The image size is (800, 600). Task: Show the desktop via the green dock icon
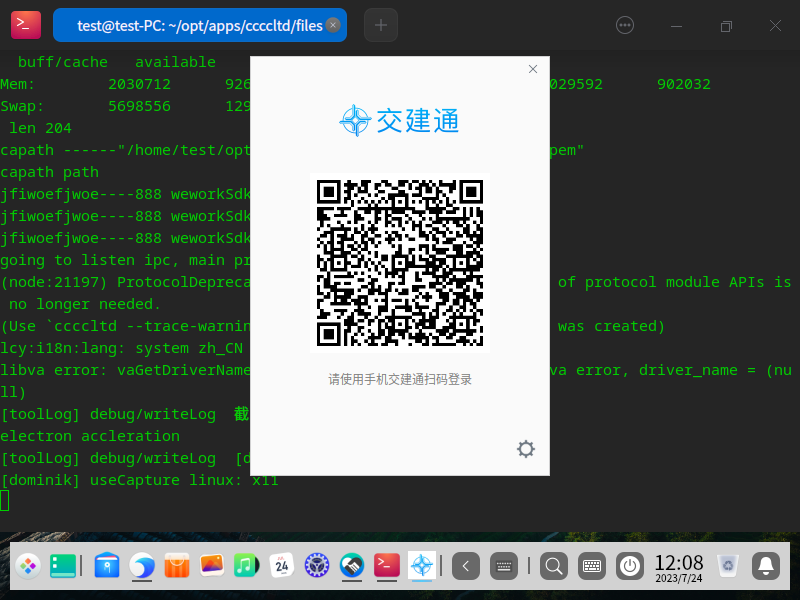tap(63, 566)
